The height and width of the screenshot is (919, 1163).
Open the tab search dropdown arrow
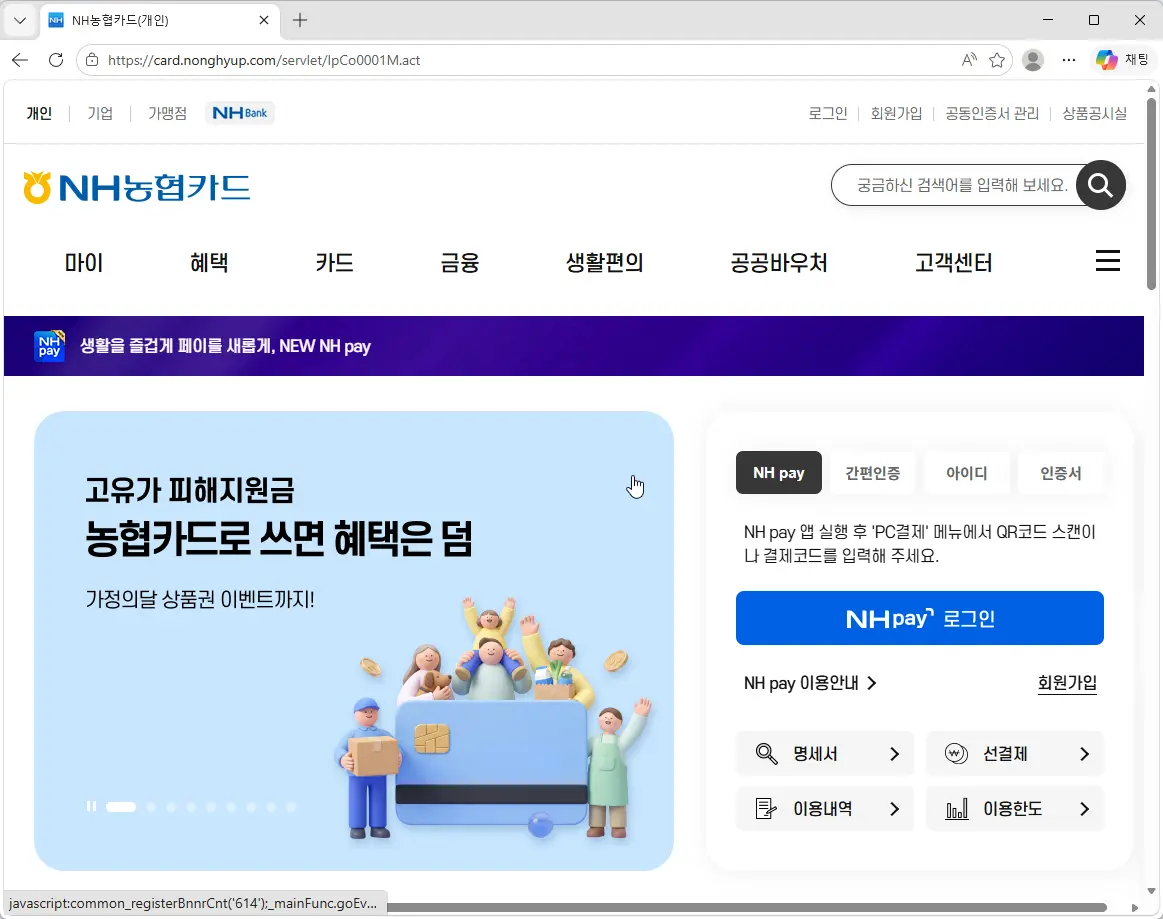tap(20, 20)
